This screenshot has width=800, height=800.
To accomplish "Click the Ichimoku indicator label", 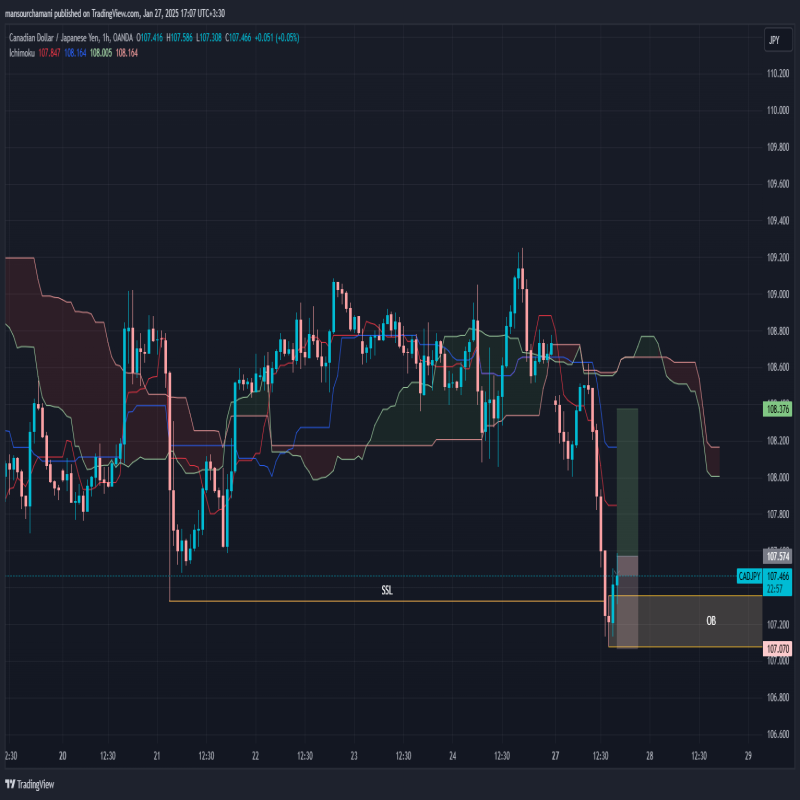I will (x=21, y=52).
